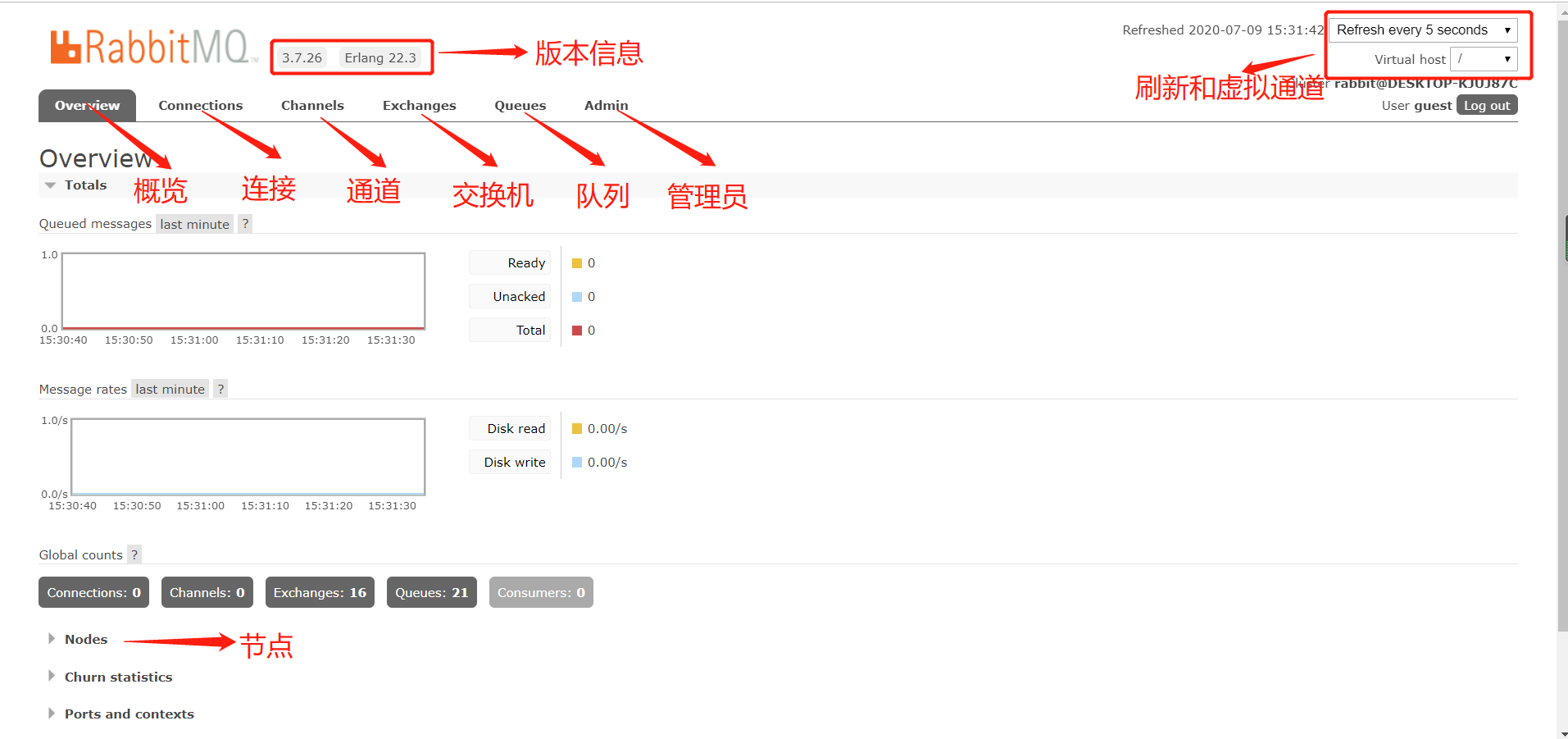Click the guest user name

(x=1433, y=106)
